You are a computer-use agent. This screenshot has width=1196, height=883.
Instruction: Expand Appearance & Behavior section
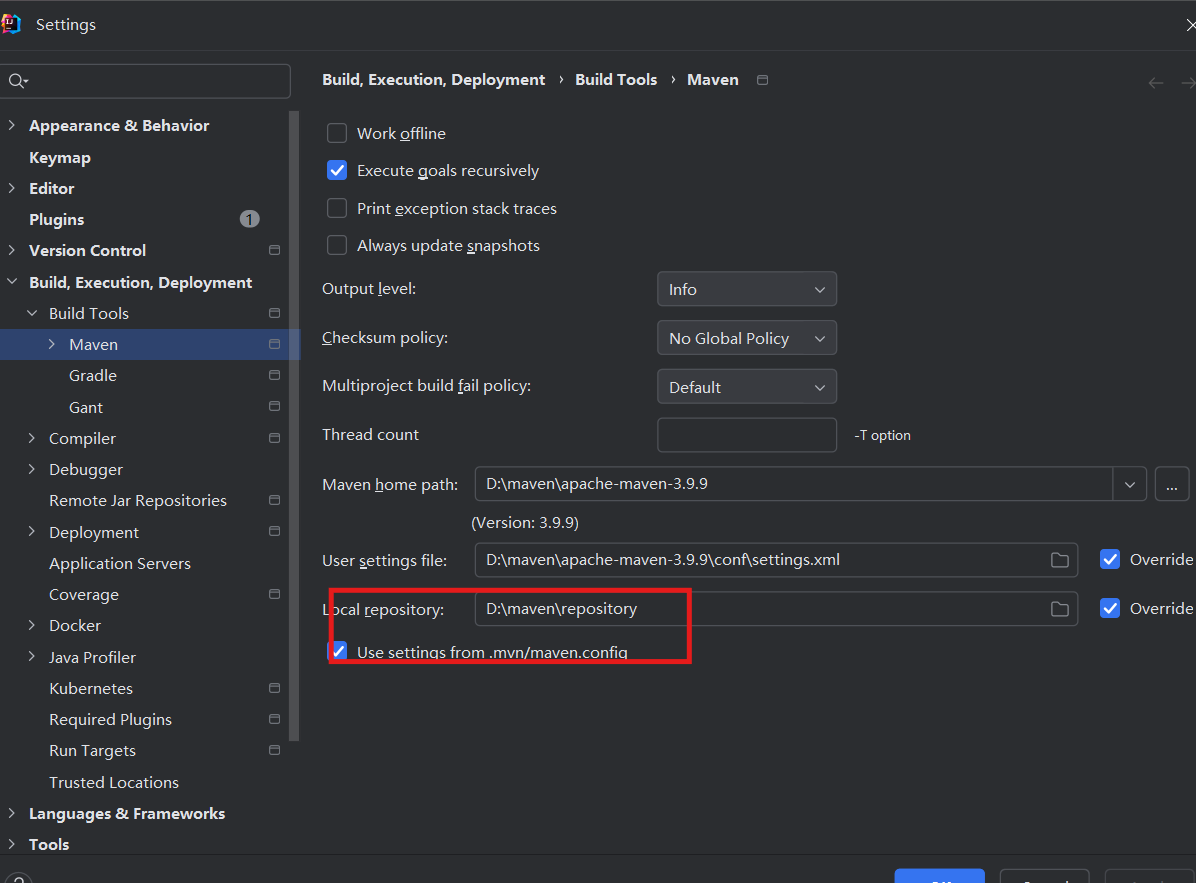pyautogui.click(x=11, y=125)
